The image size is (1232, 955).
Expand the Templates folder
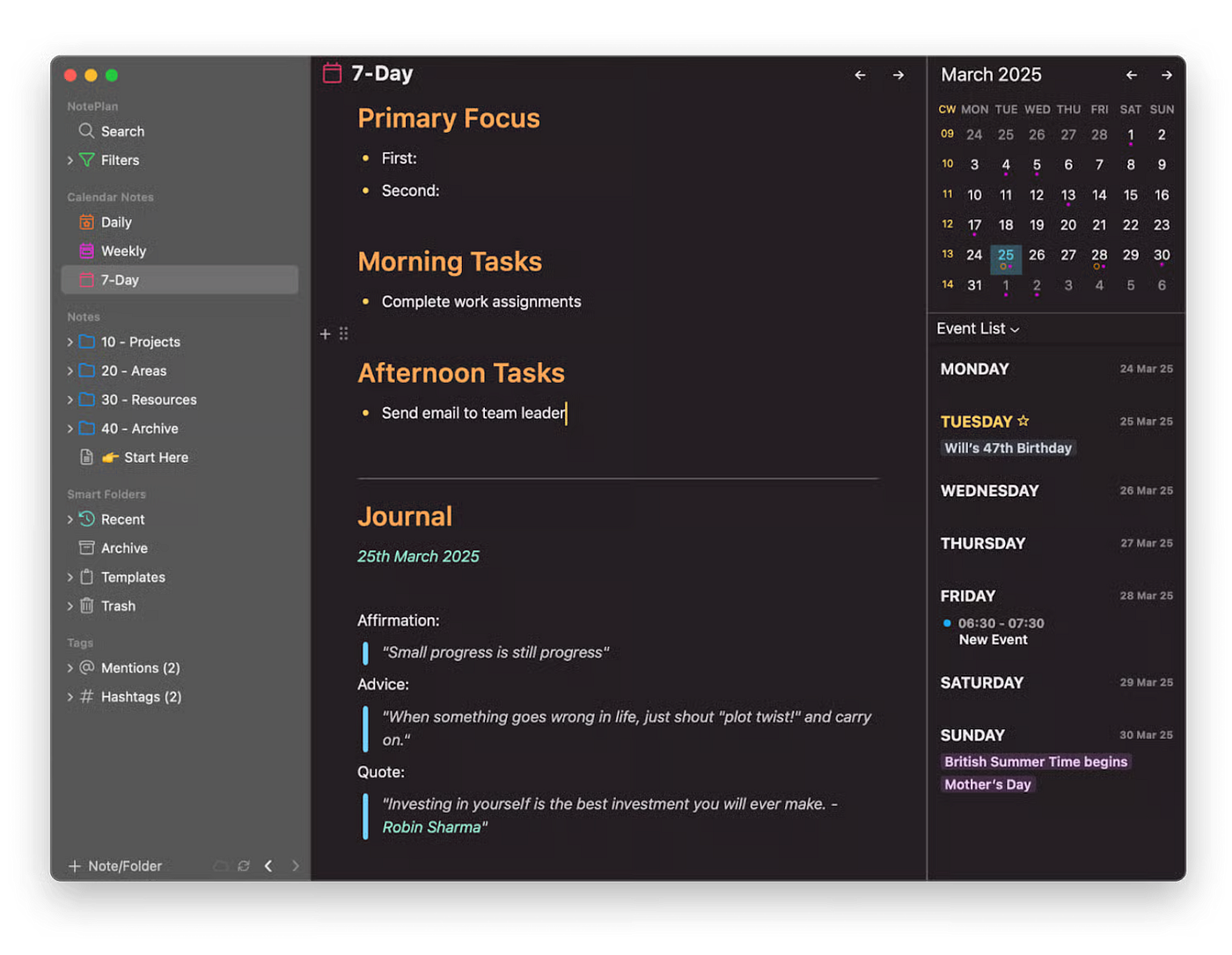(70, 577)
